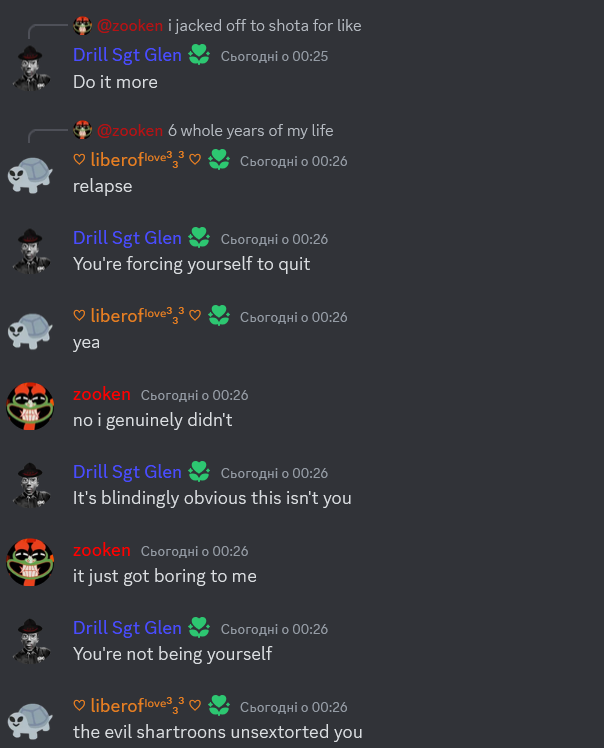Viewport: 604px width, 748px height.
Task: Click Drill Sgt Glen username above "You're not being yourself"
Action: [x=127, y=627]
